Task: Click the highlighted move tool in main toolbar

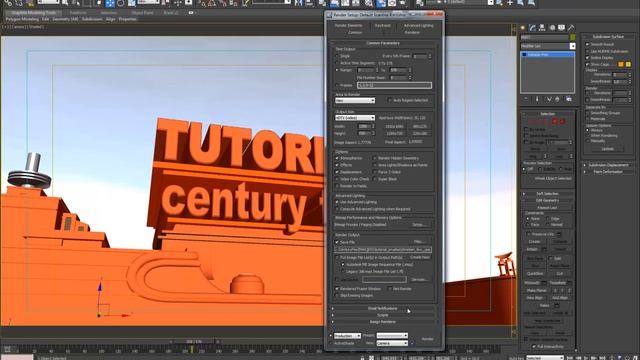Action: coord(110,3)
